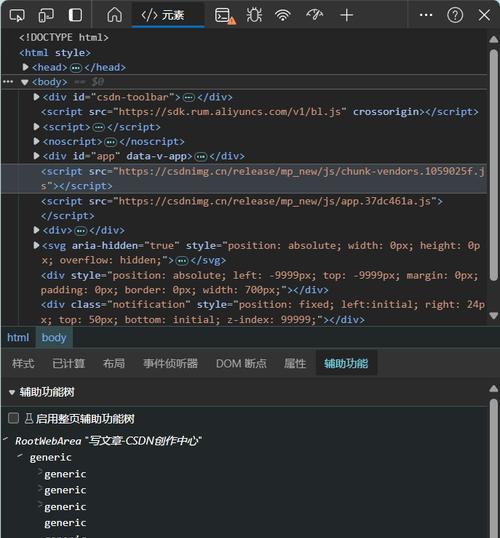The height and width of the screenshot is (538, 500).
Task: Click ellipsis badge of noscript element
Action: click(x=110, y=142)
